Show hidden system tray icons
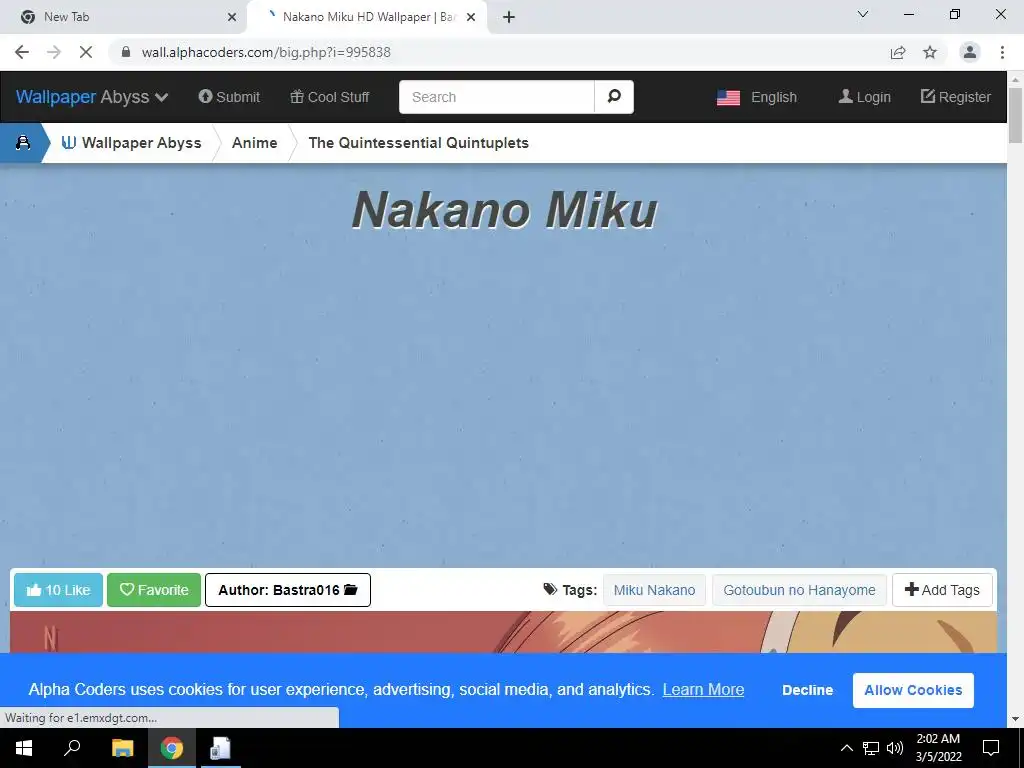 [846, 748]
